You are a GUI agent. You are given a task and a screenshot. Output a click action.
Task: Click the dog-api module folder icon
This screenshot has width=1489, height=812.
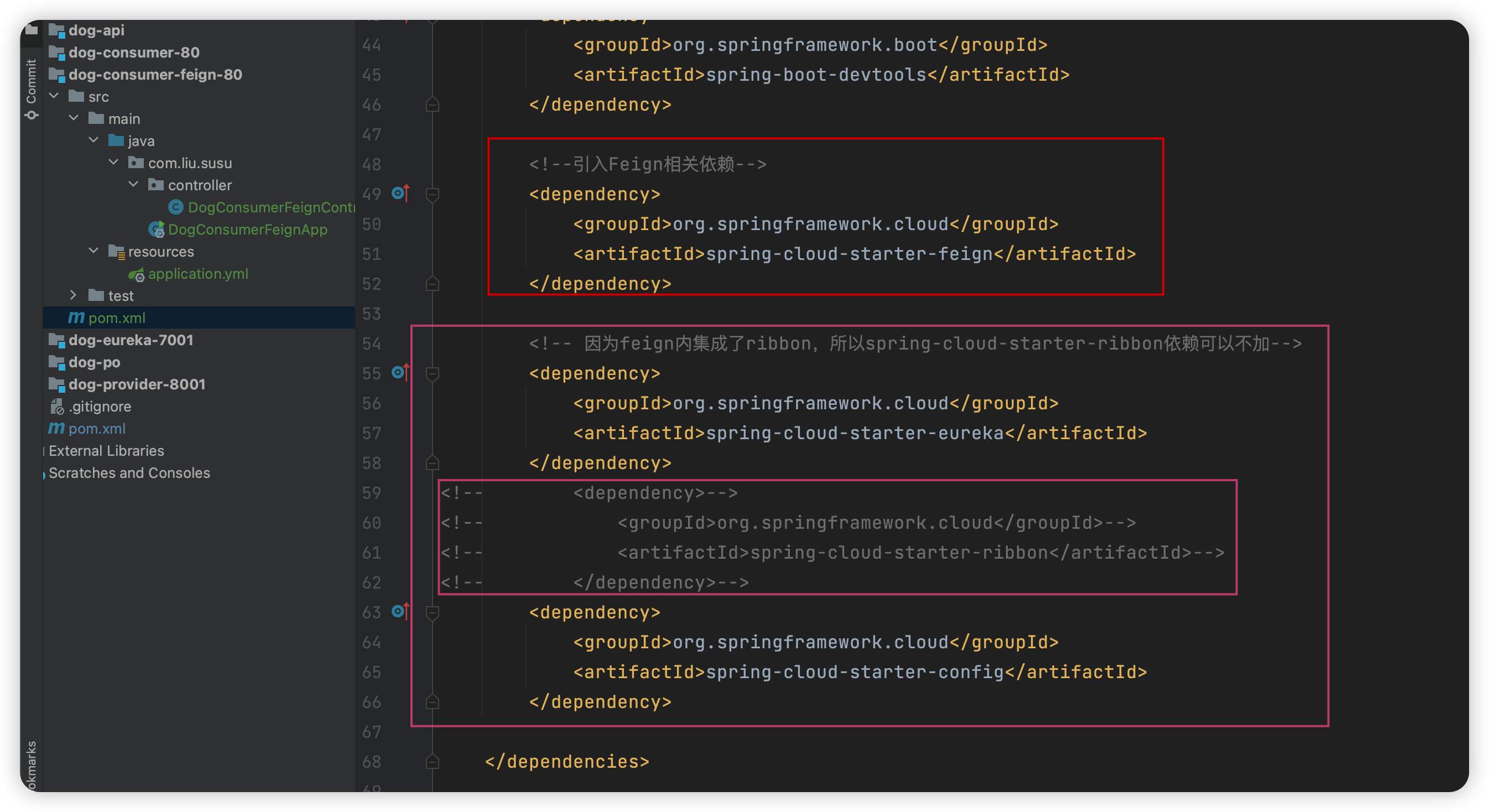56,30
